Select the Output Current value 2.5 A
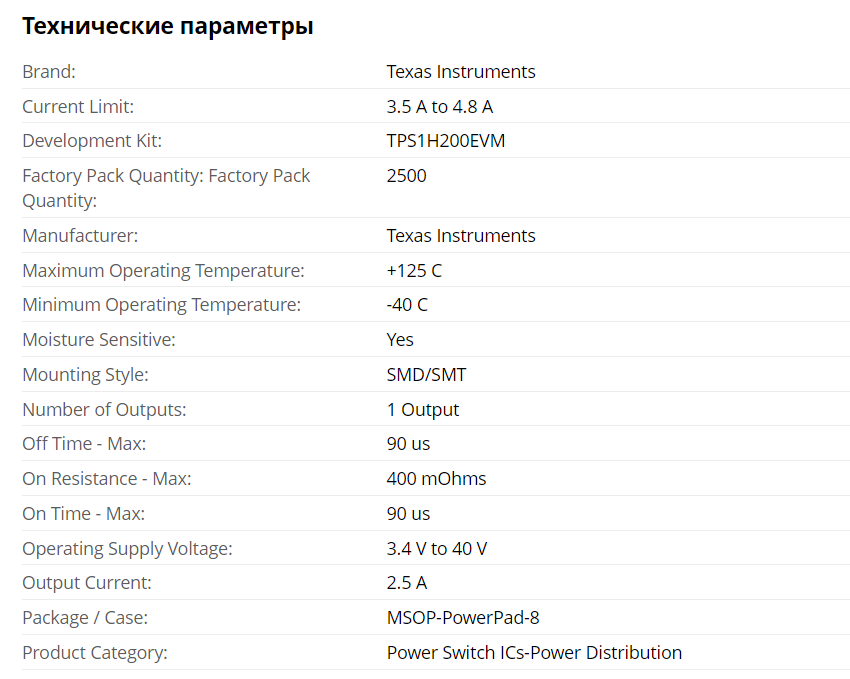Image resolution: width=850 pixels, height=679 pixels. click(x=406, y=583)
